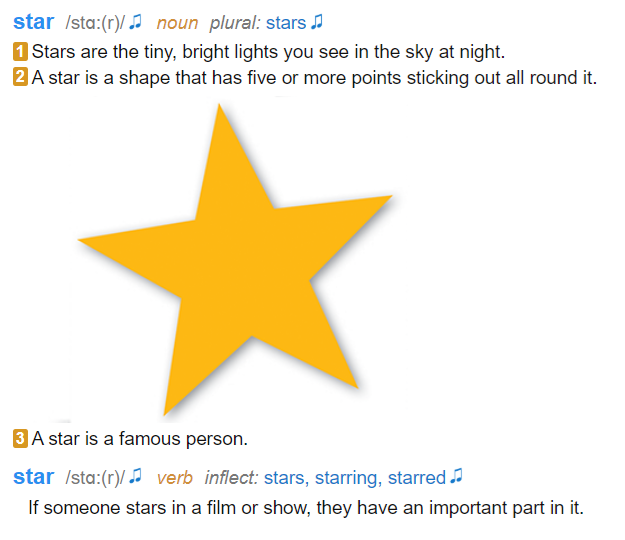The height and width of the screenshot is (540, 625).
Task: Click the orange verb part-of-speech label
Action: pyautogui.click(x=175, y=478)
